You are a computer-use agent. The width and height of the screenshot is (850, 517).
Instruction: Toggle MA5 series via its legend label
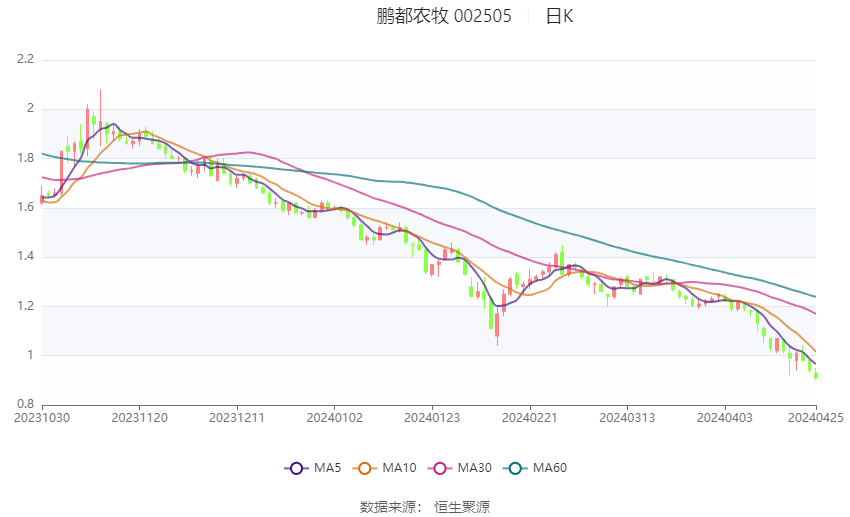328,468
